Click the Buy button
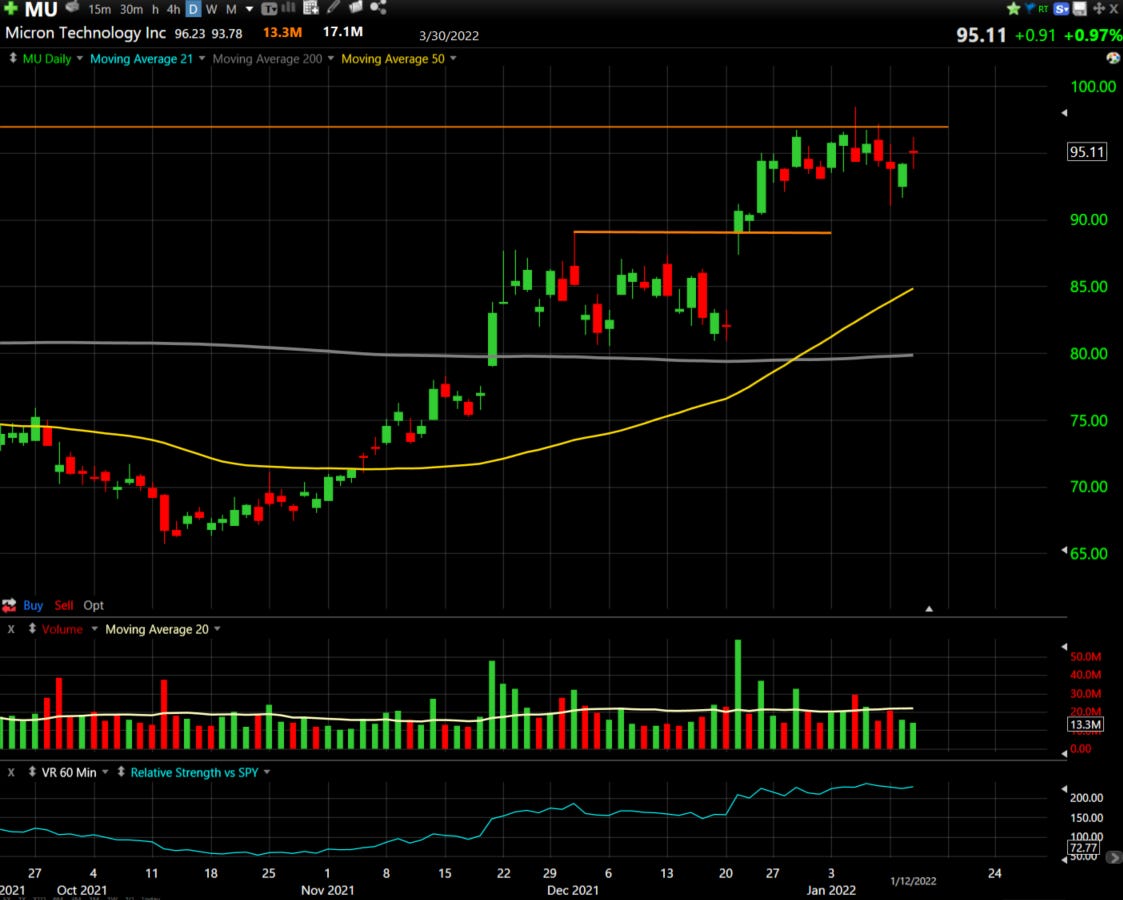This screenshot has height=900, width=1123. point(33,605)
